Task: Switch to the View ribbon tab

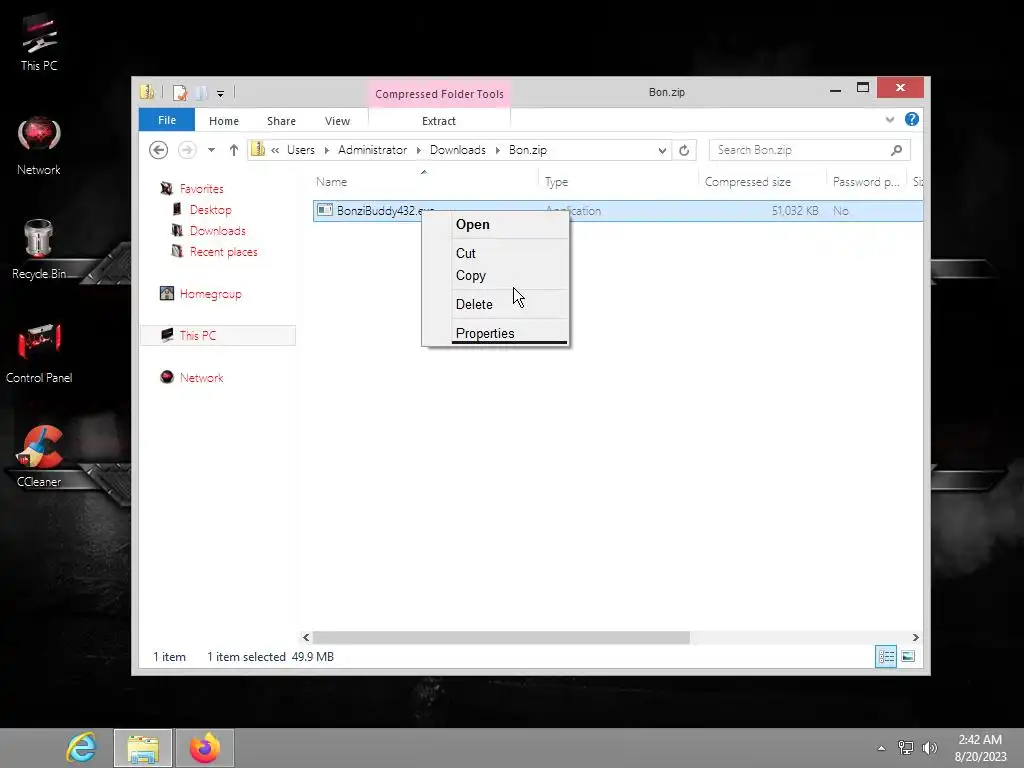Action: click(338, 121)
